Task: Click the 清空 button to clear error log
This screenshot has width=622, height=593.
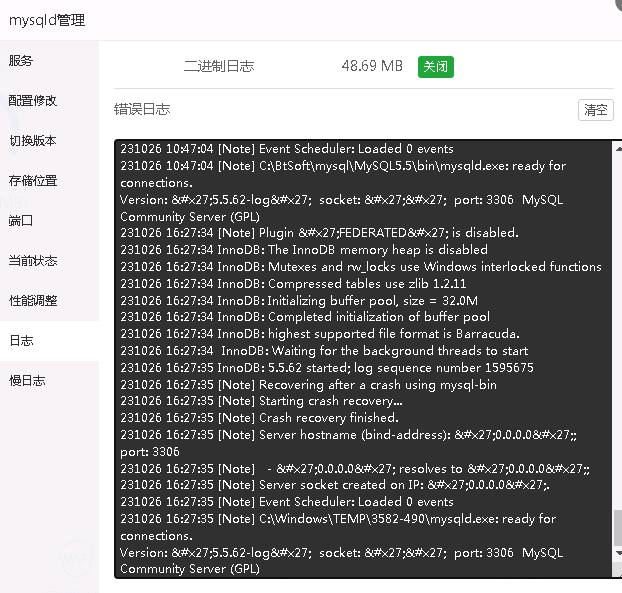Action: click(x=595, y=110)
